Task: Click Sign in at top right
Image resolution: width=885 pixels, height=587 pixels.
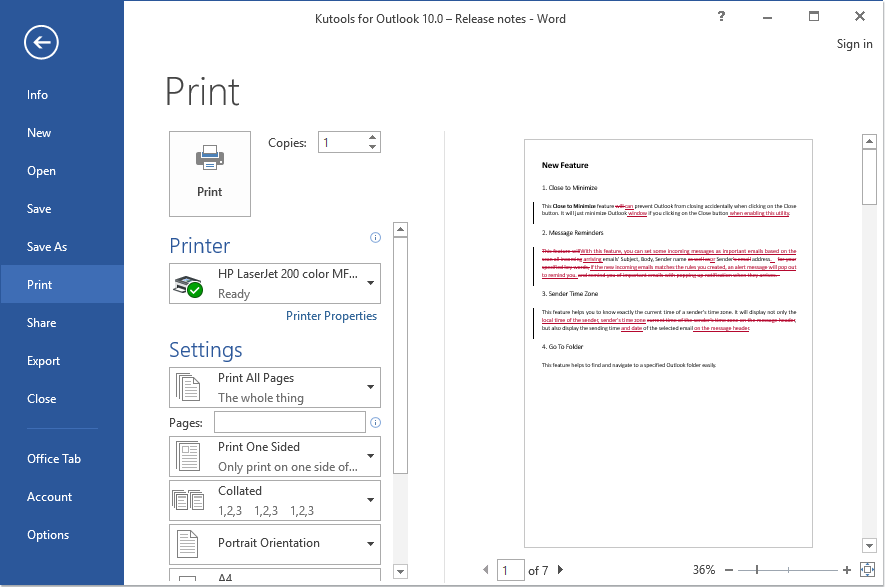Action: pos(854,44)
